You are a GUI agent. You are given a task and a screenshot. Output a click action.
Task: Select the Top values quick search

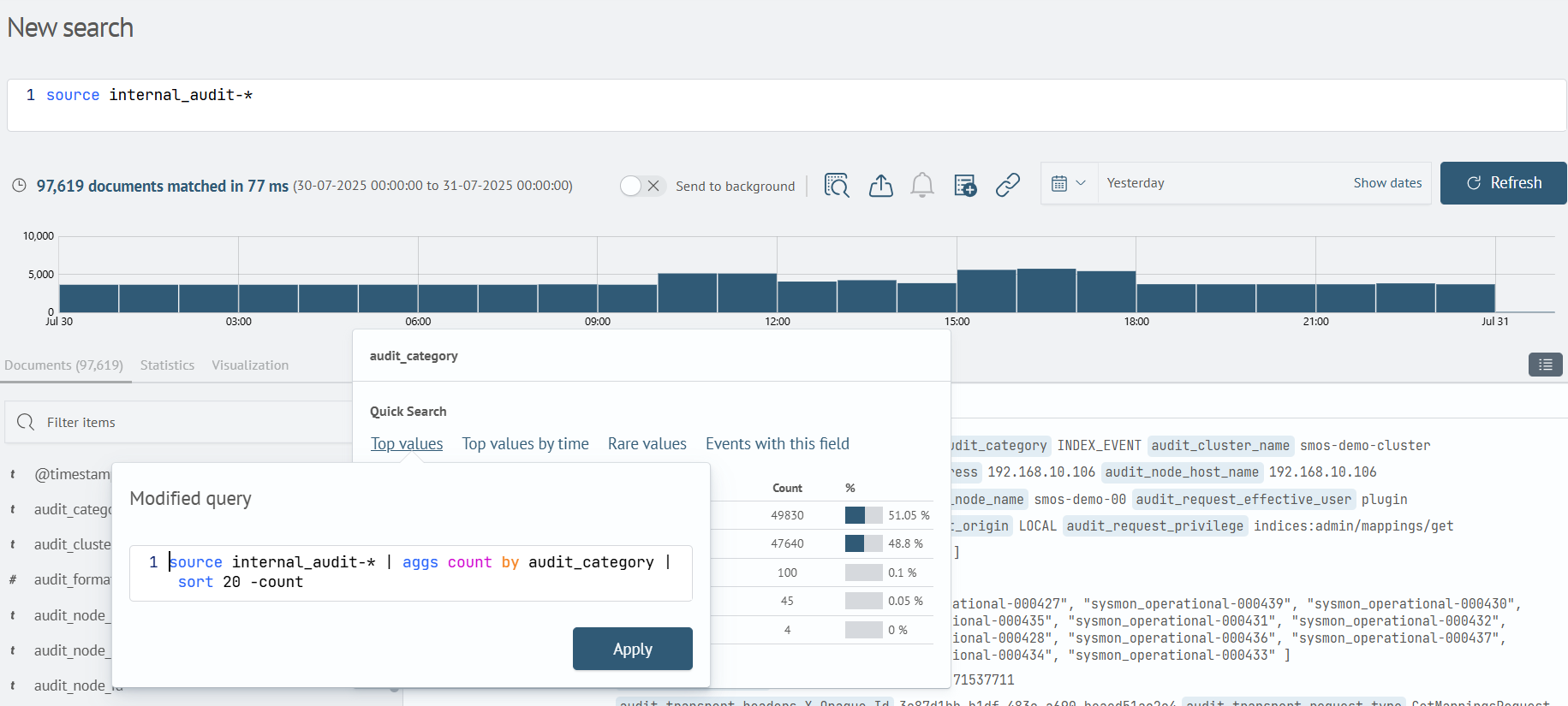click(407, 443)
